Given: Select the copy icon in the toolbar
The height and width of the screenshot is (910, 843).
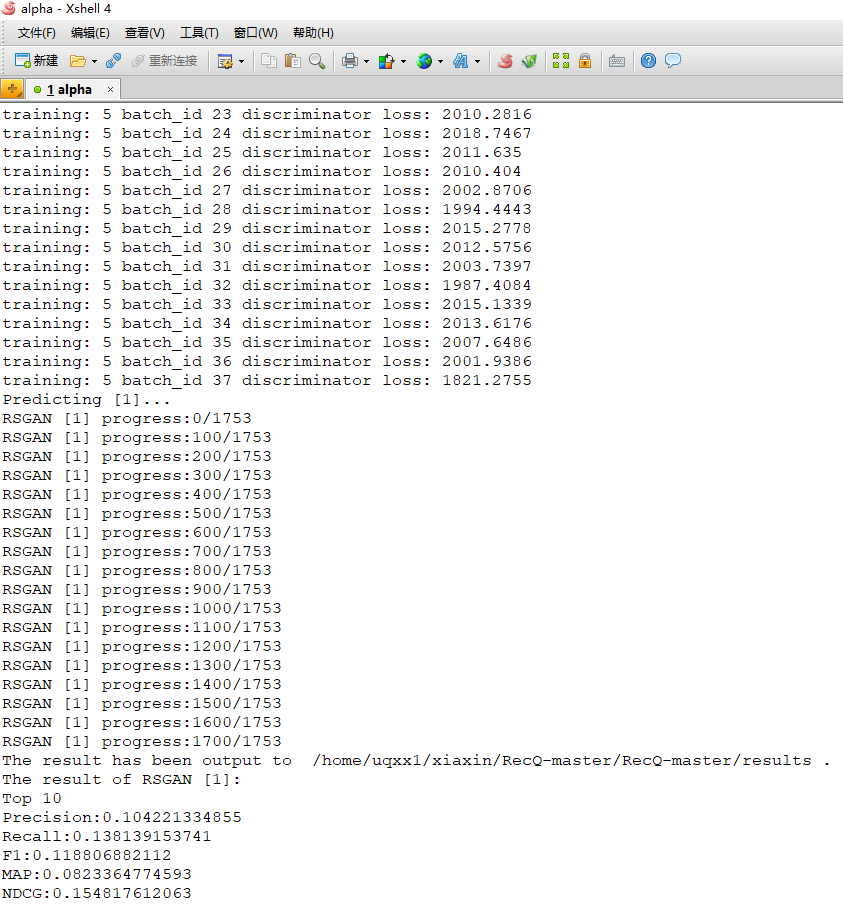Looking at the screenshot, I should coord(270,61).
